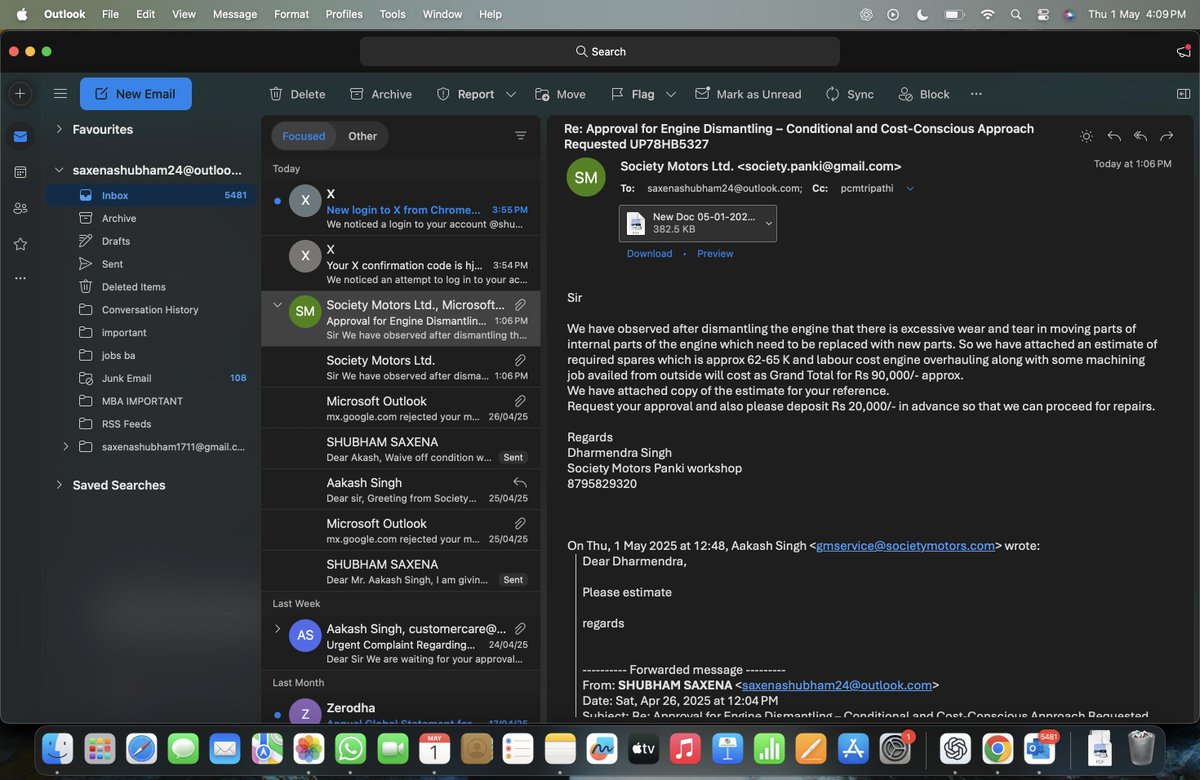The width and height of the screenshot is (1200, 780).
Task: Open the toolbar more options ellipsis
Action: tap(976, 94)
